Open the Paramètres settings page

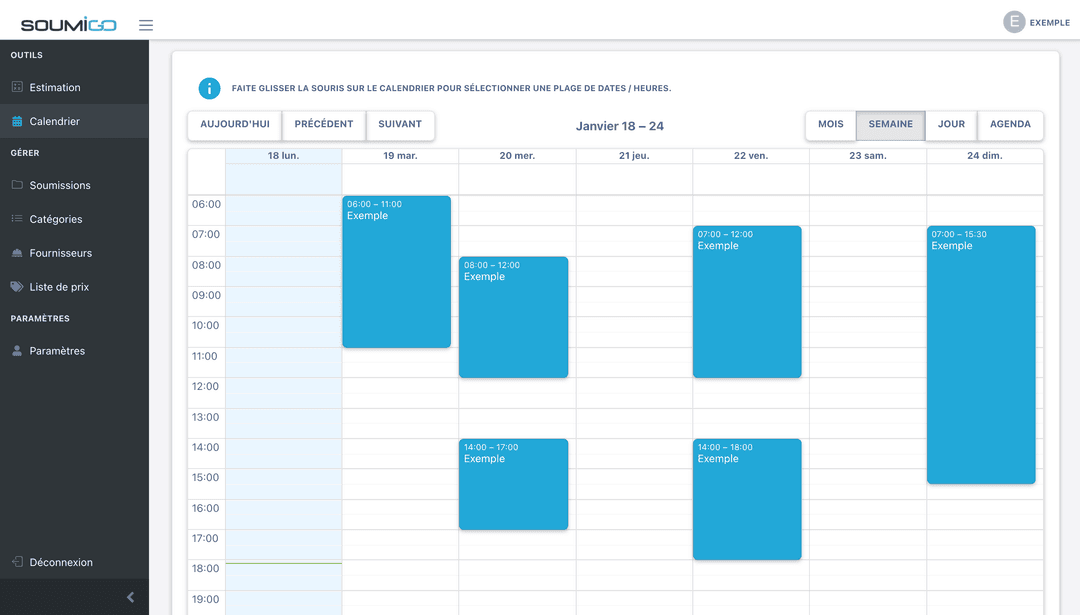(x=58, y=351)
